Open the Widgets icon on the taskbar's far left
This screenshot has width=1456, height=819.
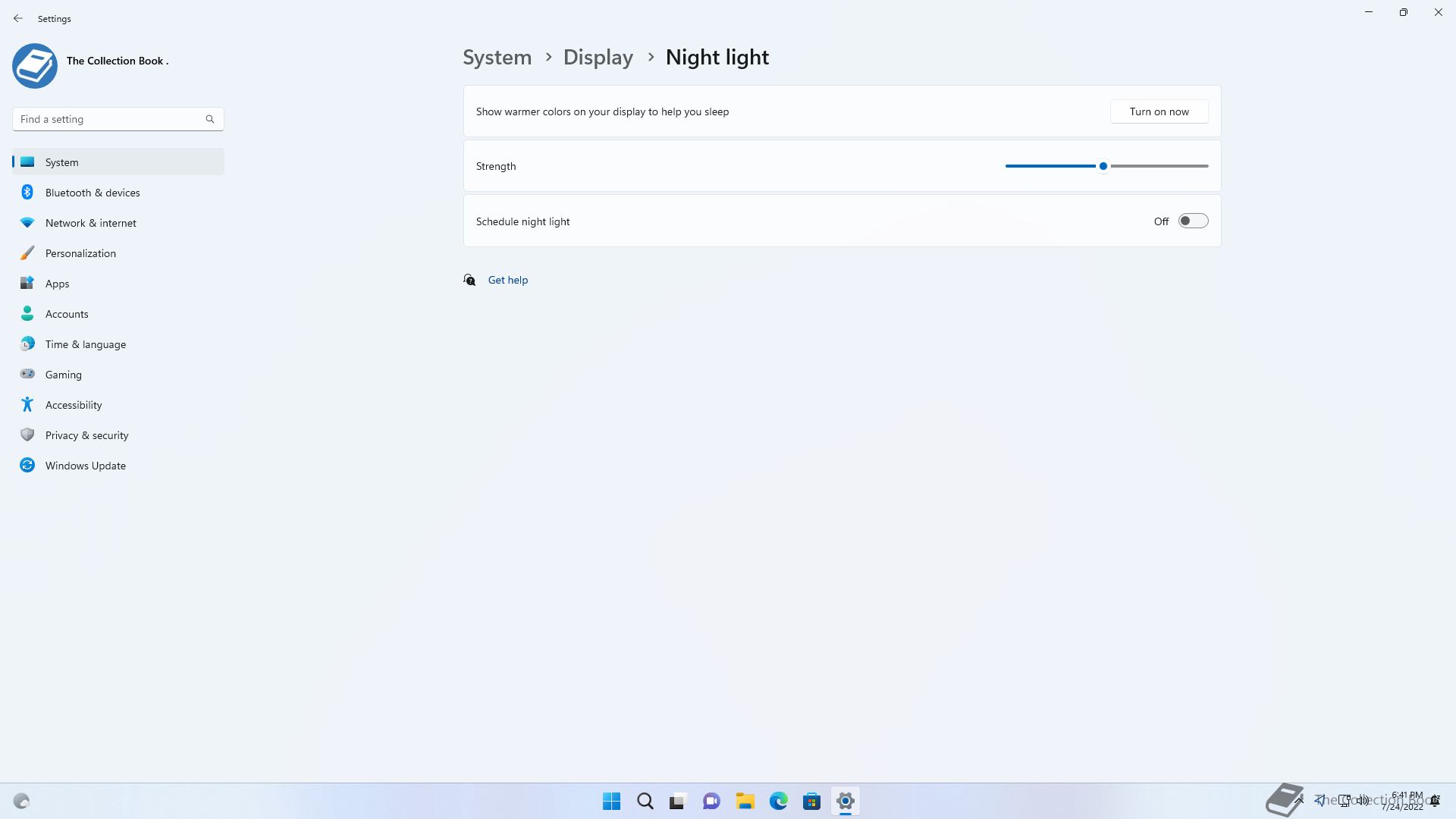(x=21, y=801)
